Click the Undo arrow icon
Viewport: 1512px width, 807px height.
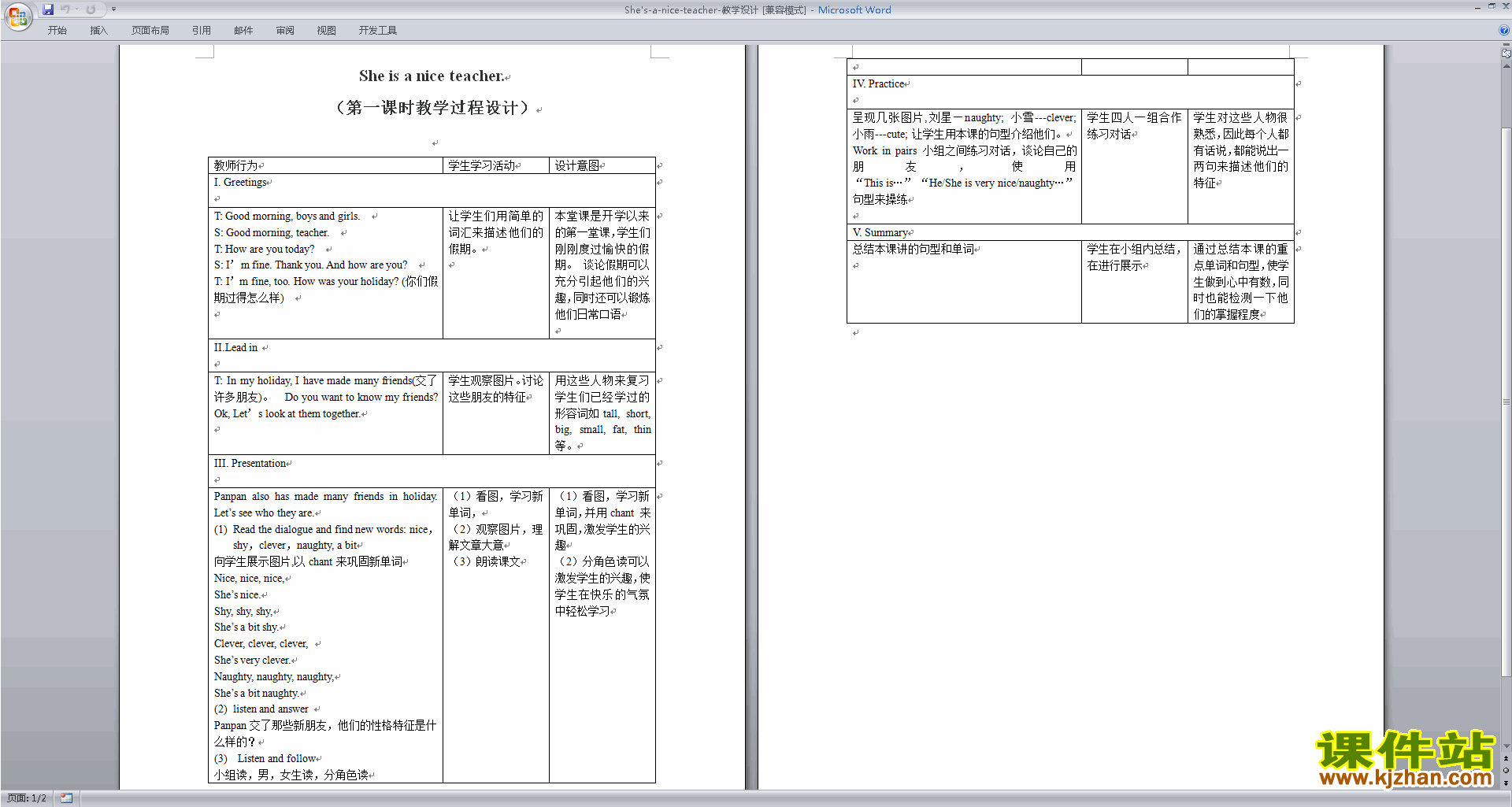point(65,9)
